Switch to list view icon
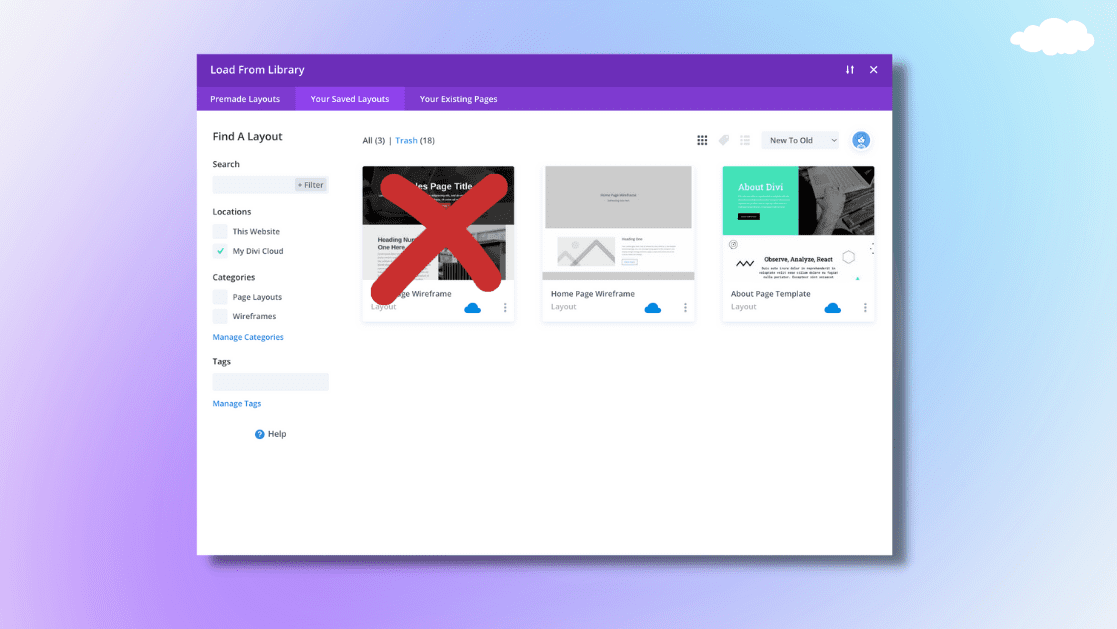The height and width of the screenshot is (629, 1117). pos(745,141)
